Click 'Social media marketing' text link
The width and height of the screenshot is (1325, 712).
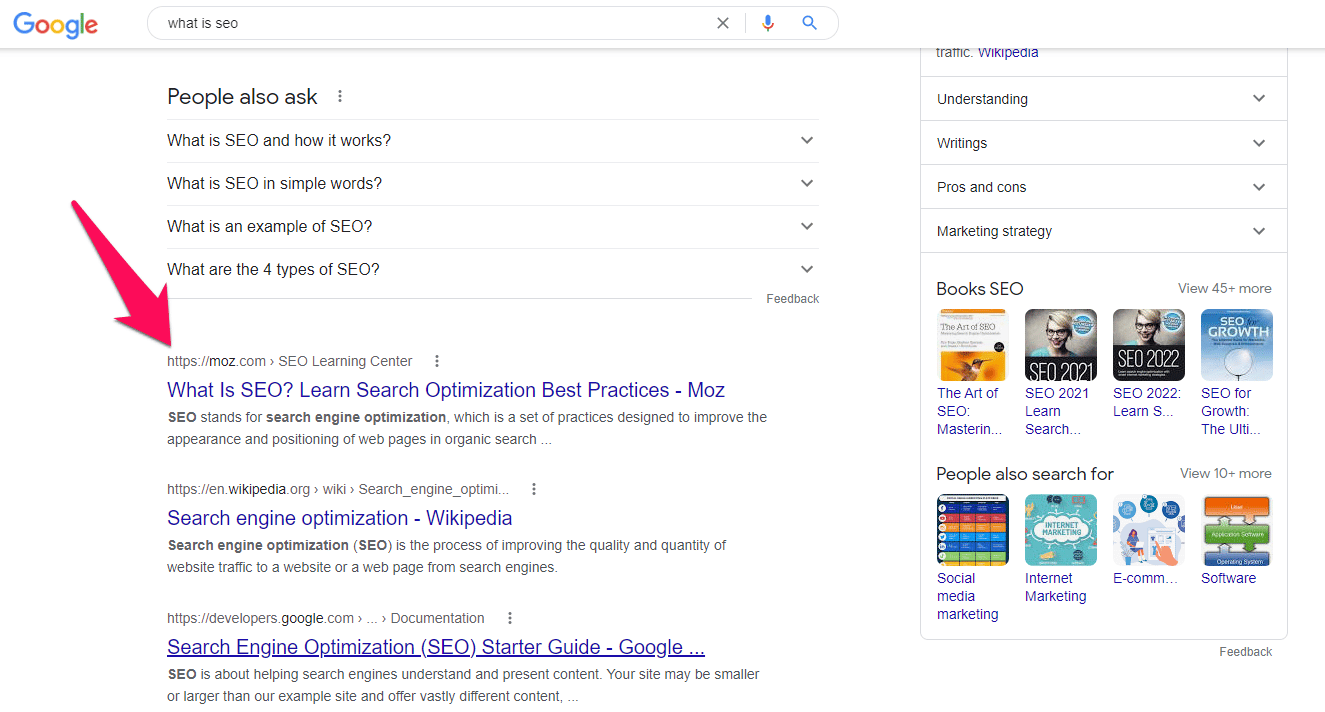pos(968,596)
